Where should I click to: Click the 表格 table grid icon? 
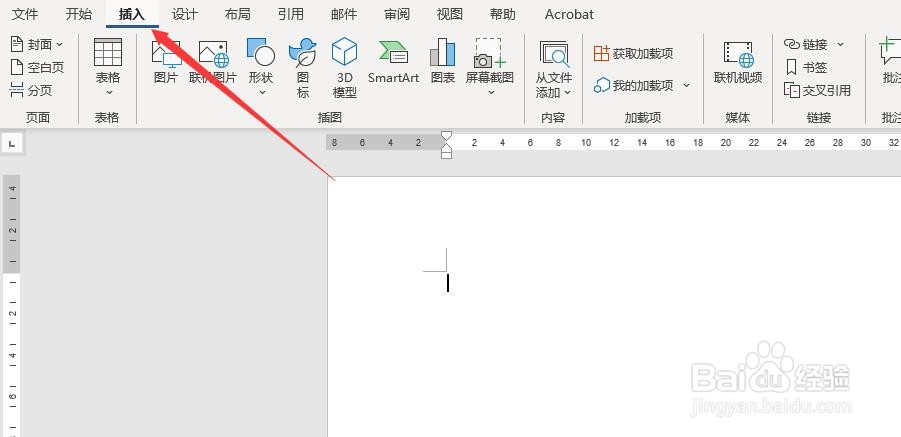click(x=108, y=52)
